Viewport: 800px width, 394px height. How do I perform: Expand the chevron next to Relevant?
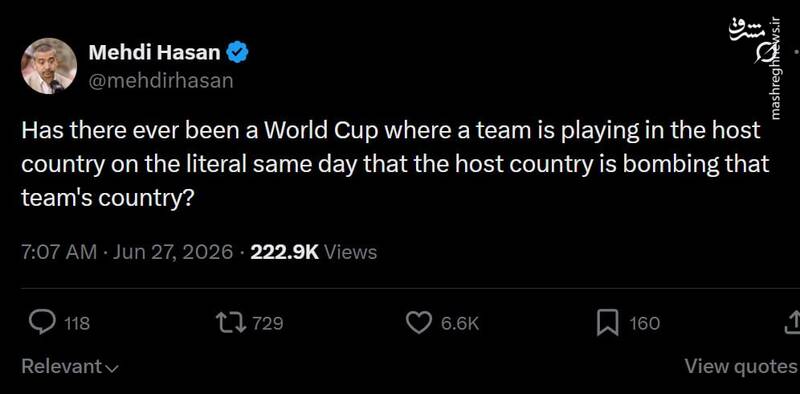pyautogui.click(x=111, y=368)
